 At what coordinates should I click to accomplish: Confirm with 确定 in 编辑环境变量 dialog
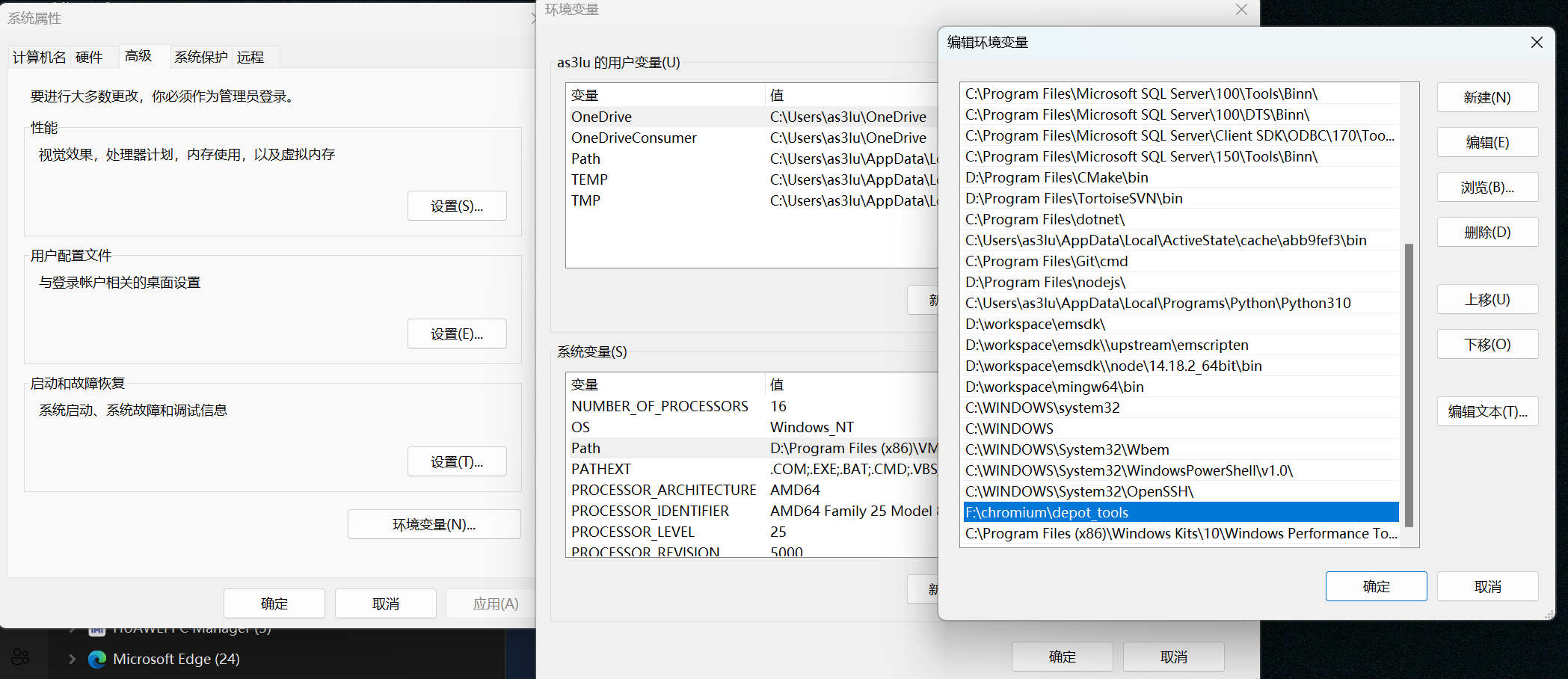coord(1376,586)
